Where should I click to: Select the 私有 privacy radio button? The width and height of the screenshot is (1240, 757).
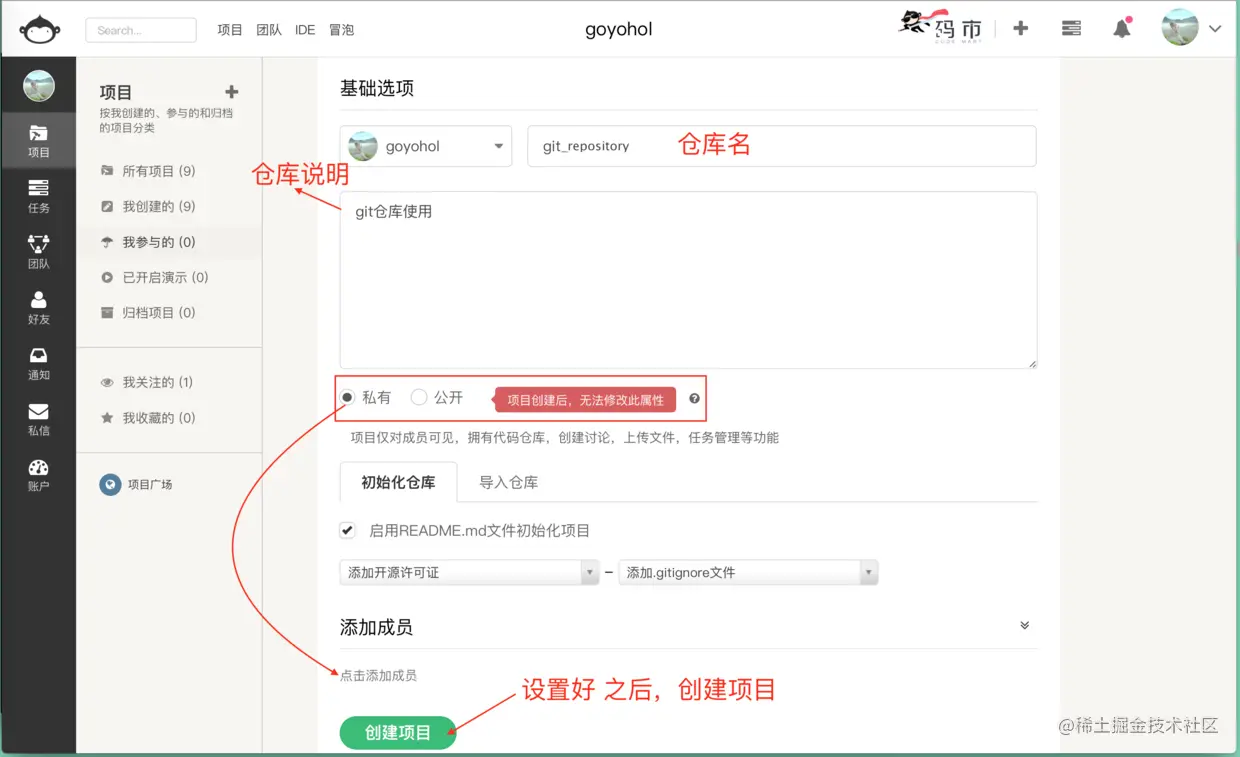347,397
